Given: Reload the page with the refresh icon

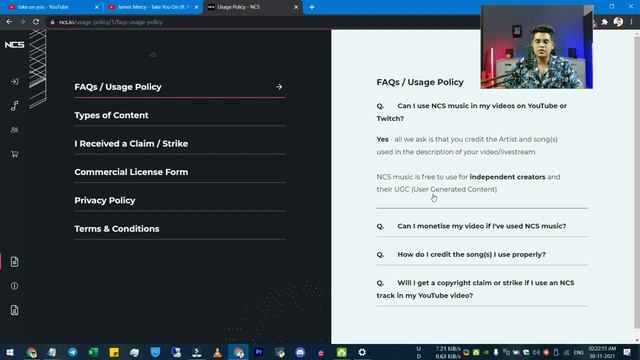Looking at the screenshot, I should pyautogui.click(x=36, y=22).
